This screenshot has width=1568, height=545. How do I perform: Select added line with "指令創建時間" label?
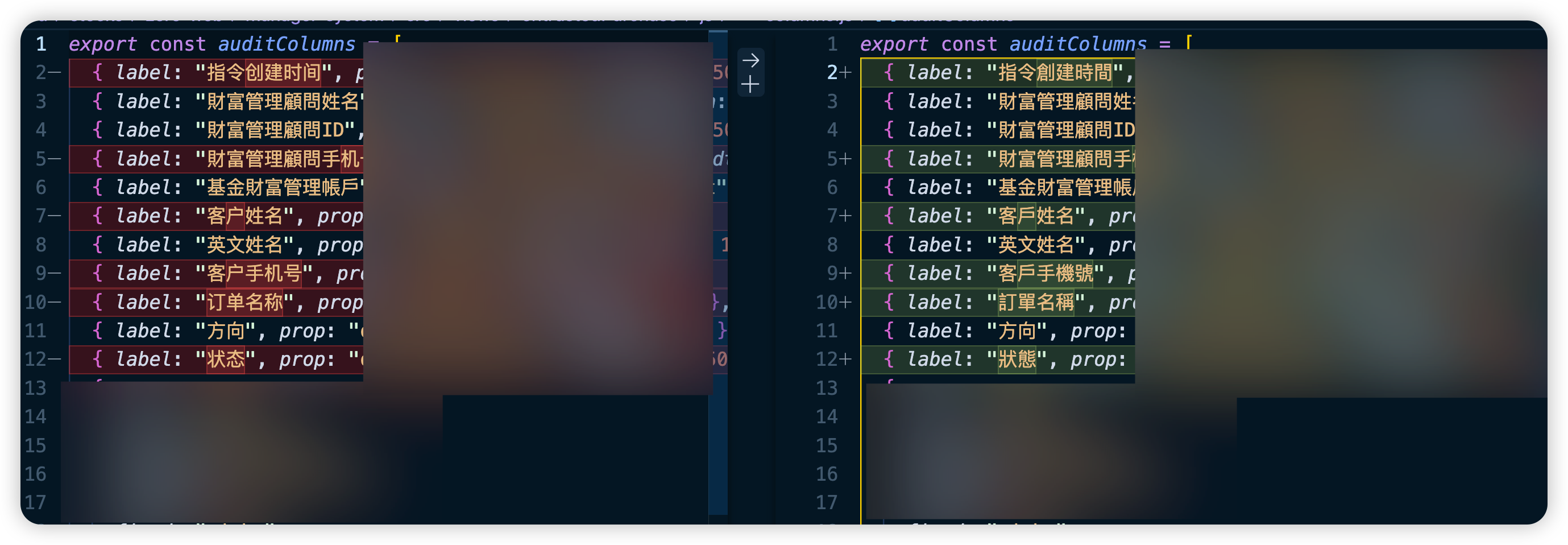pyautogui.click(x=998, y=72)
